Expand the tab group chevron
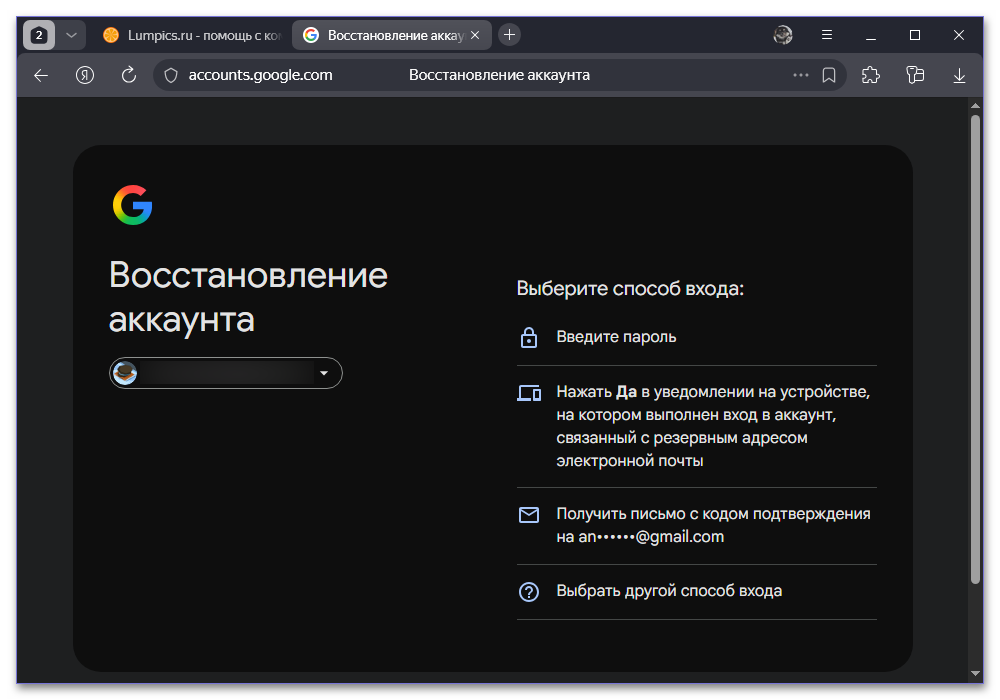 [x=71, y=35]
